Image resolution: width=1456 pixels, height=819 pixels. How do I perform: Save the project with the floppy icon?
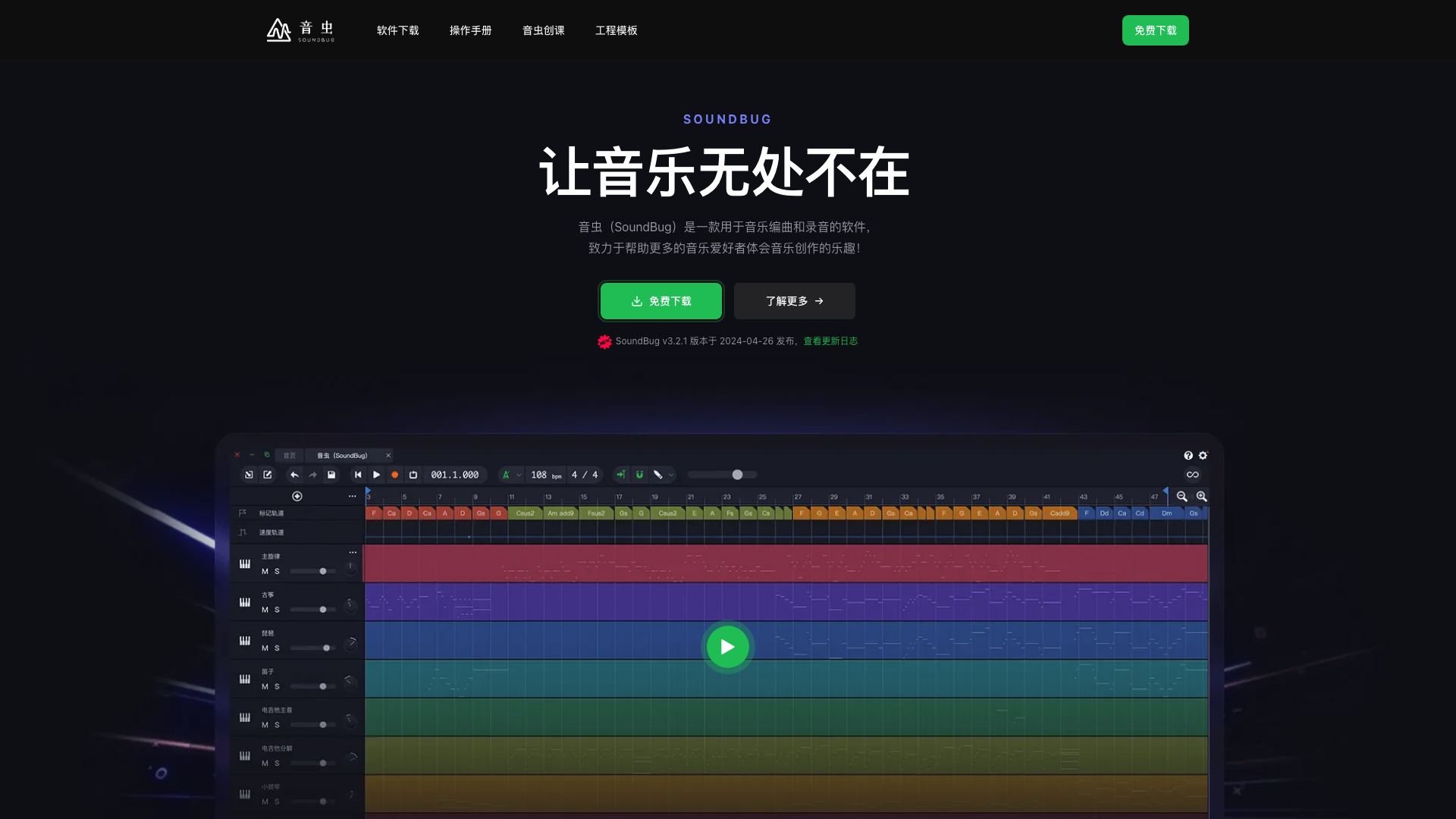(x=331, y=475)
